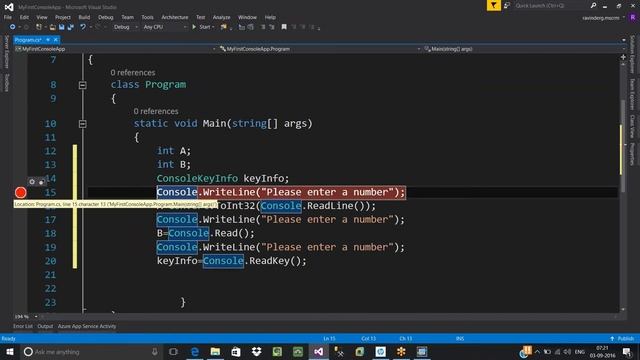
Task: Open the Debug menu
Action: click(105, 17)
